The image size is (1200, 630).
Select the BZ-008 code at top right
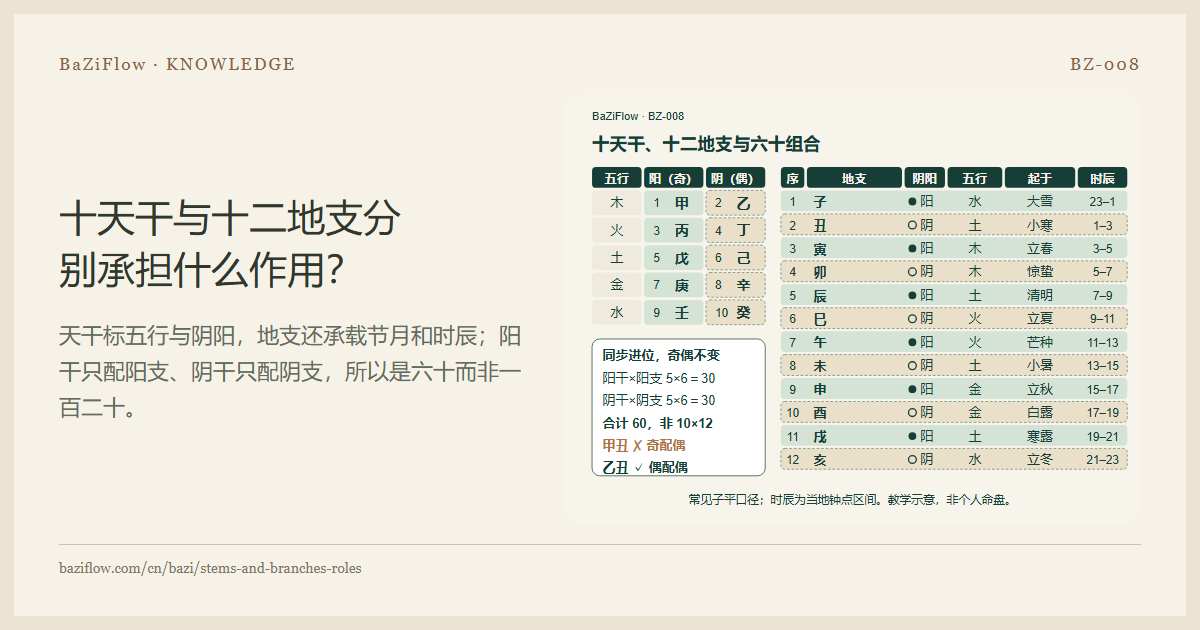(x=1105, y=64)
